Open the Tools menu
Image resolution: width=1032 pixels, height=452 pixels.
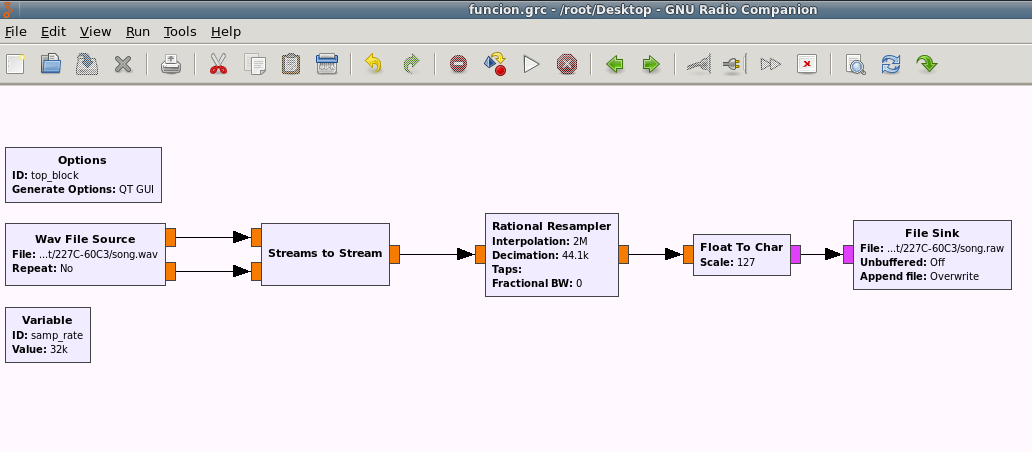180,32
